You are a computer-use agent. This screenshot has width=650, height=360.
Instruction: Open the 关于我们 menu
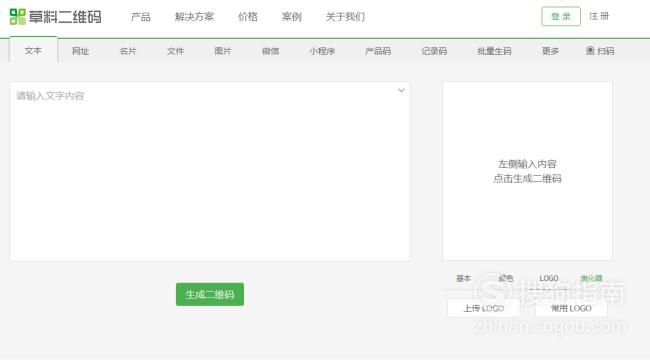(345, 17)
